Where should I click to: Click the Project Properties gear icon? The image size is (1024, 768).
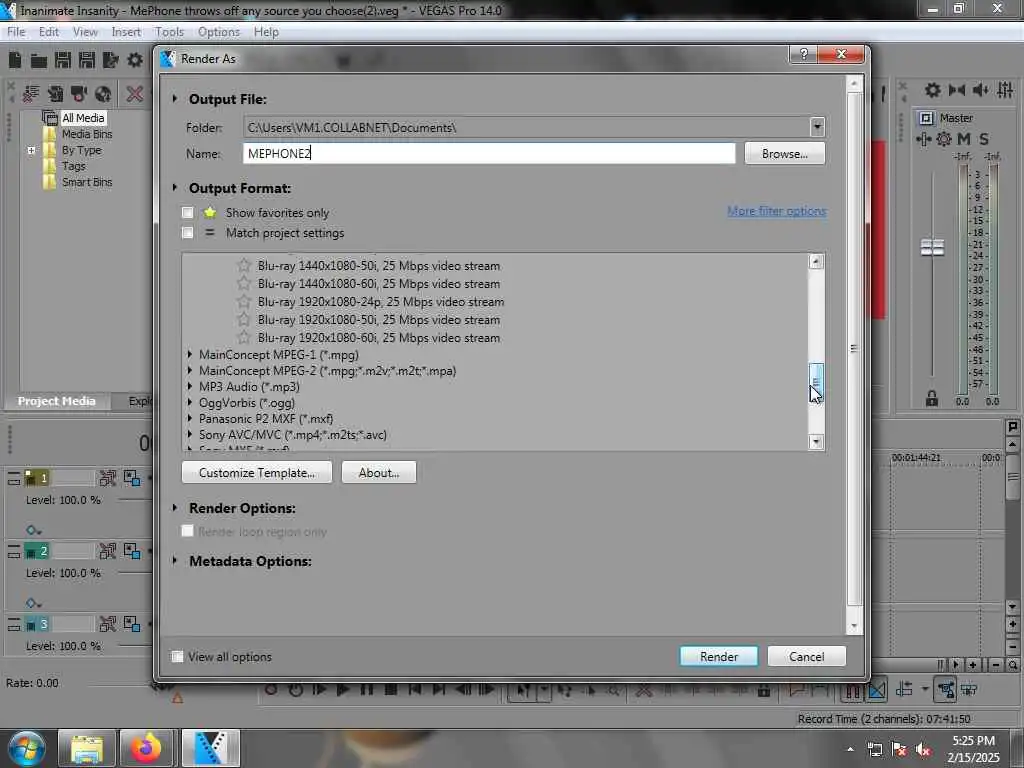pyautogui.click(x=135, y=61)
